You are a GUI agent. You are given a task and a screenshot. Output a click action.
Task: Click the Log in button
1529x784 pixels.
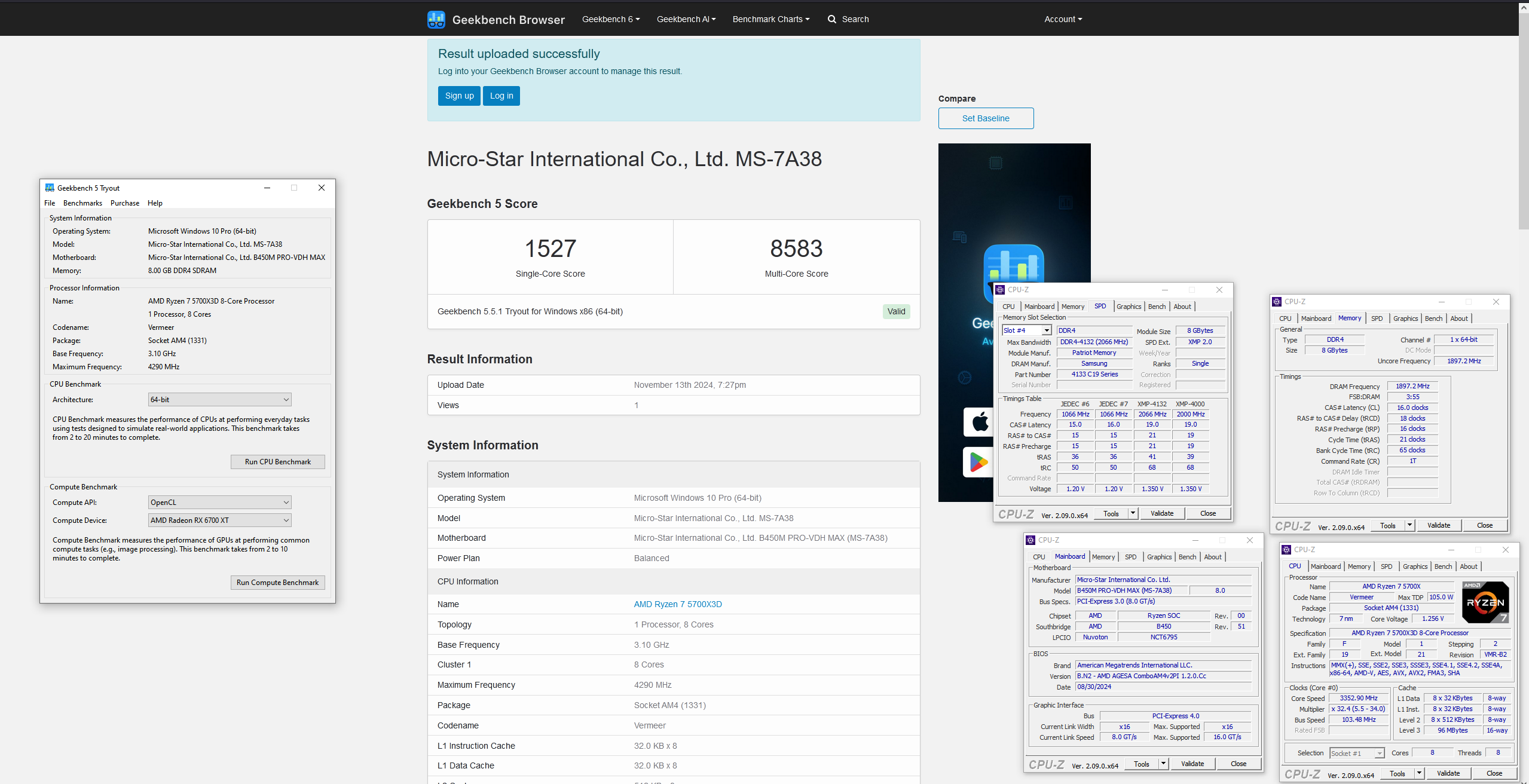501,96
